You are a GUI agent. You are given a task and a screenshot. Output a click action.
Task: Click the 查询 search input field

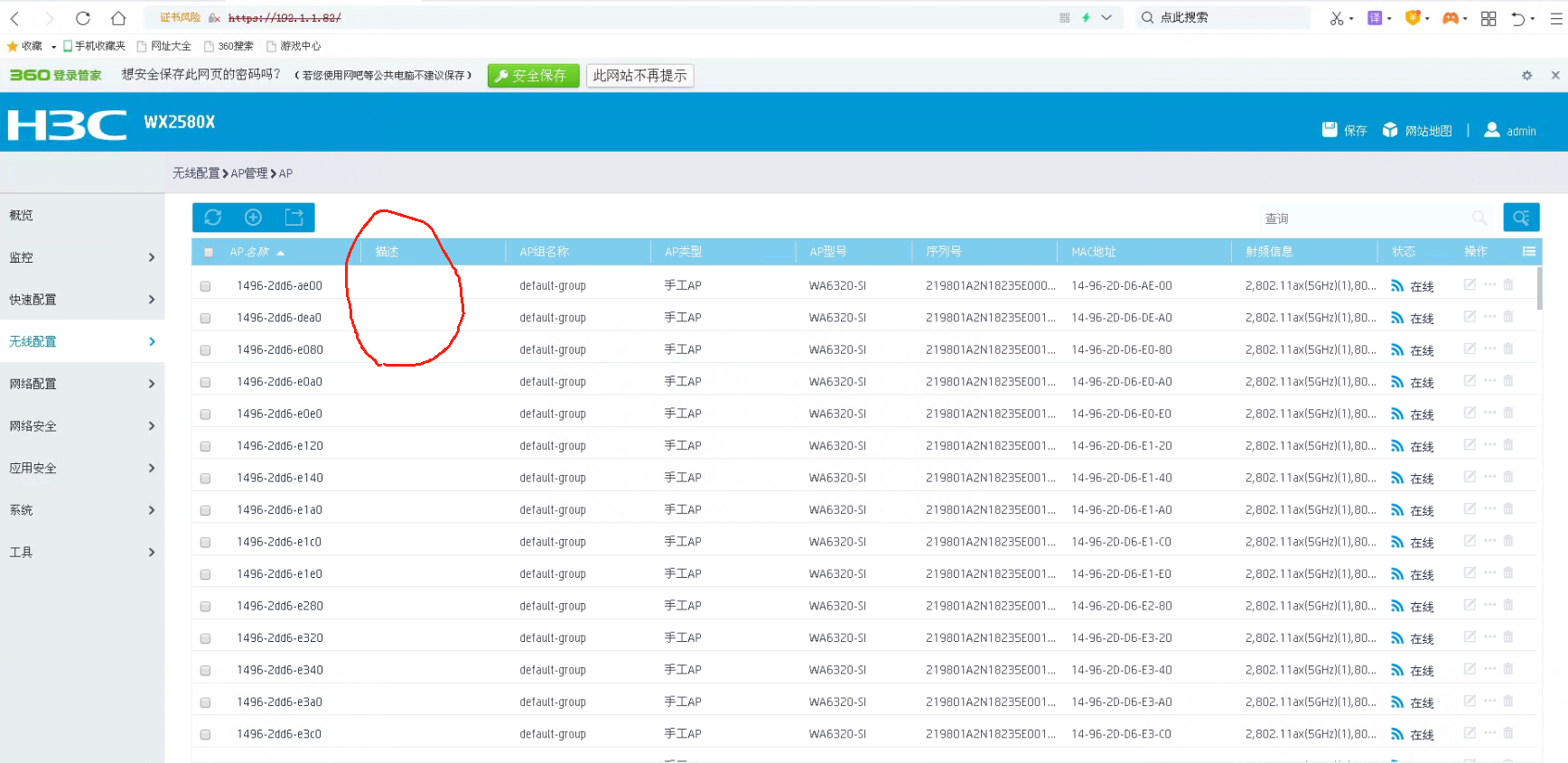click(1364, 219)
